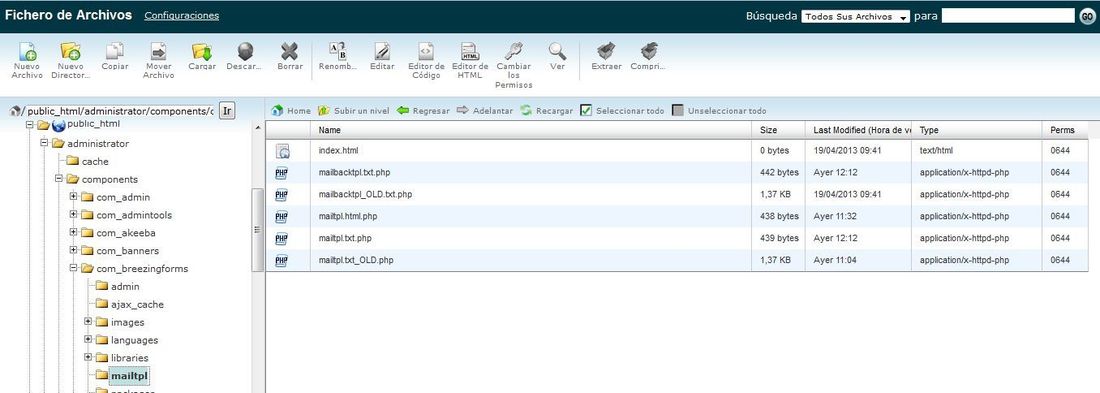The height and width of the screenshot is (393, 1100).
Task: Click Cambiar los Permisos icon
Action: [x=514, y=51]
